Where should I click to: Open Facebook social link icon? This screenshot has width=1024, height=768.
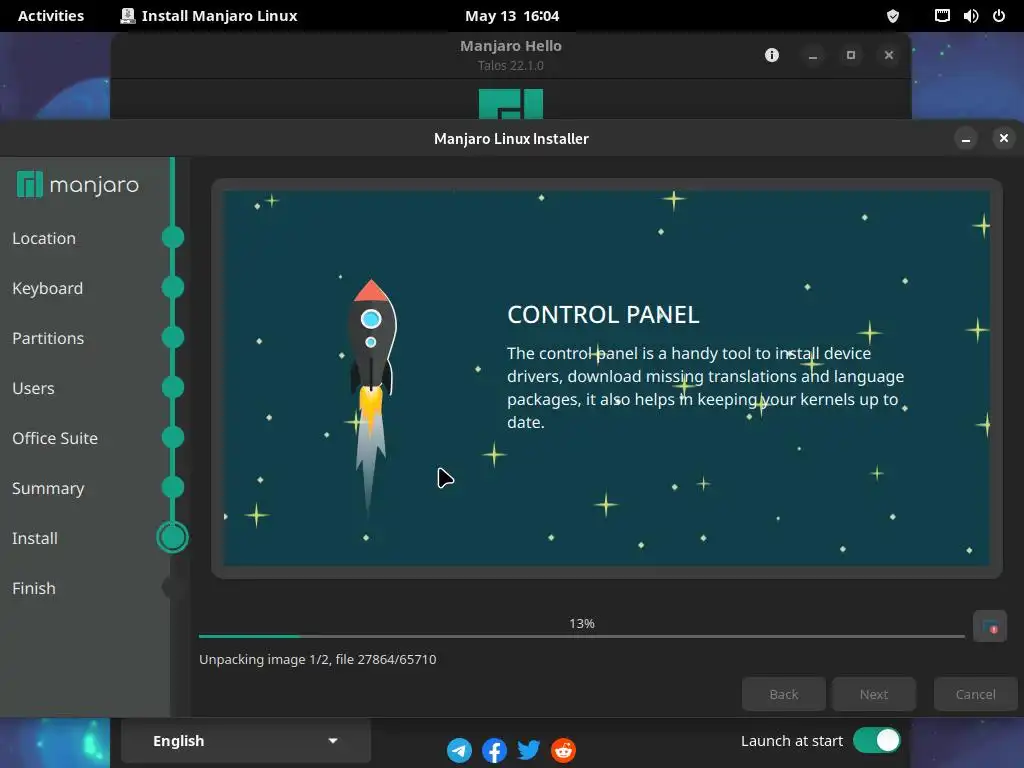(494, 750)
